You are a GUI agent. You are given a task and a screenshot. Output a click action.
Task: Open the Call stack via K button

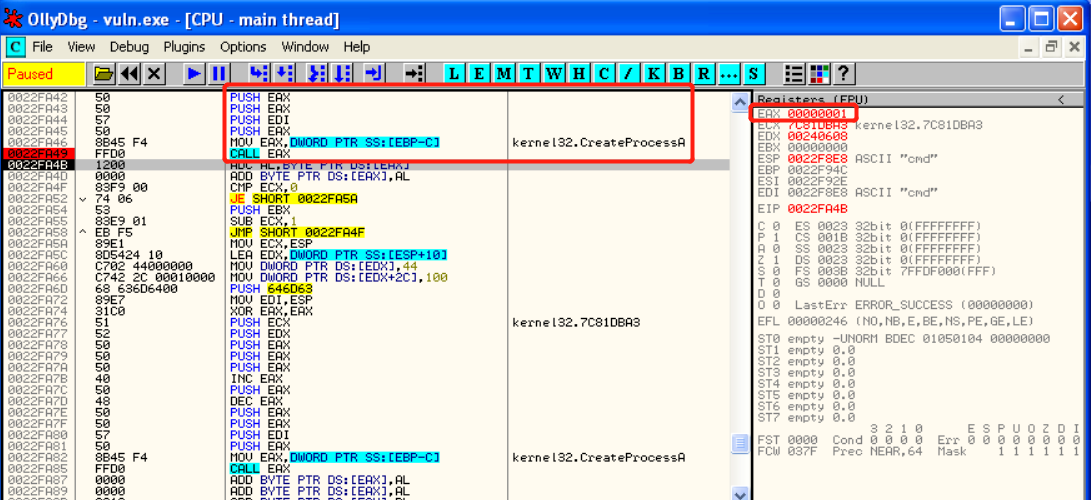click(x=654, y=74)
